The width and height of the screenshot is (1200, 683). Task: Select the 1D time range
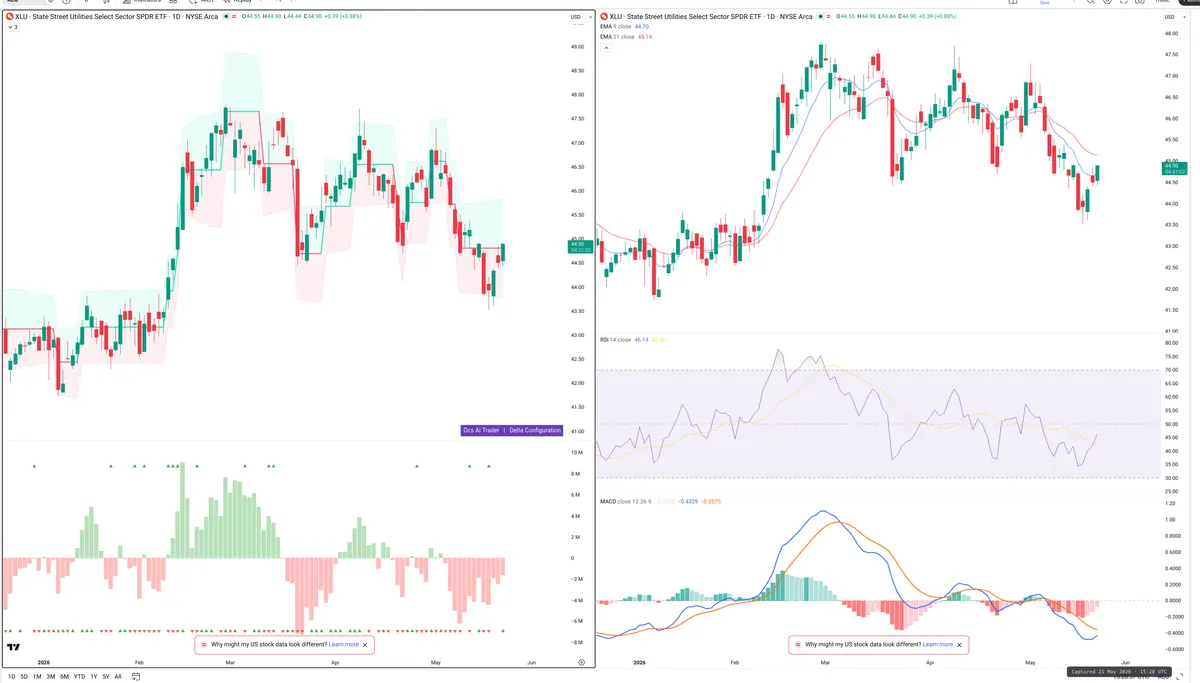point(12,676)
